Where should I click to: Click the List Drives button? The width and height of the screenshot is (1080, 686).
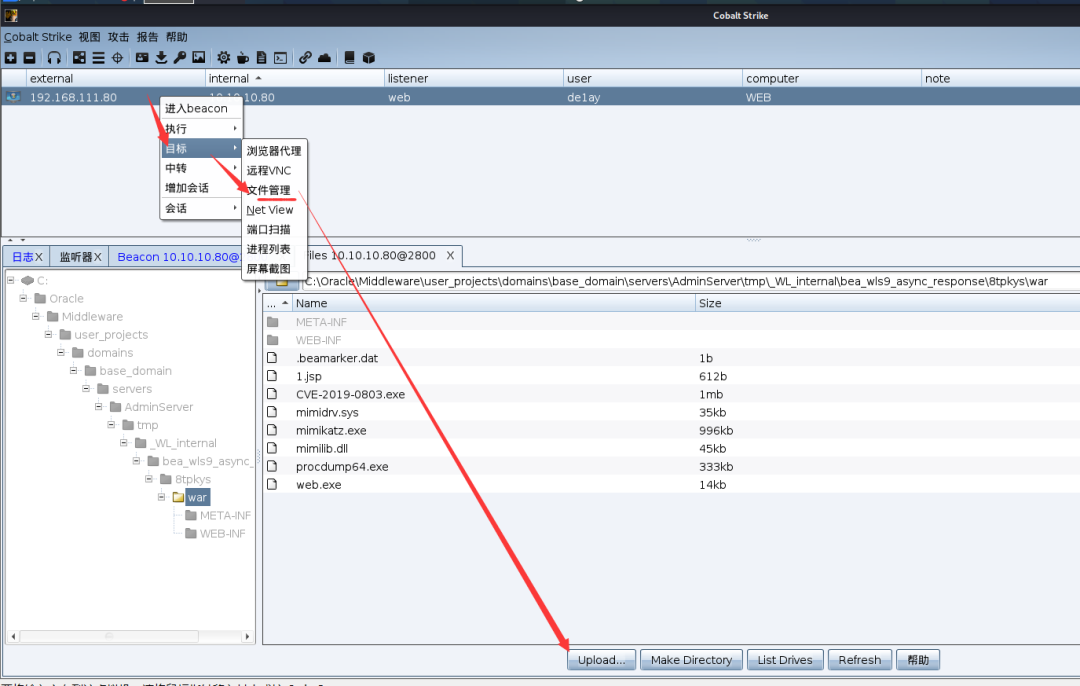point(785,660)
